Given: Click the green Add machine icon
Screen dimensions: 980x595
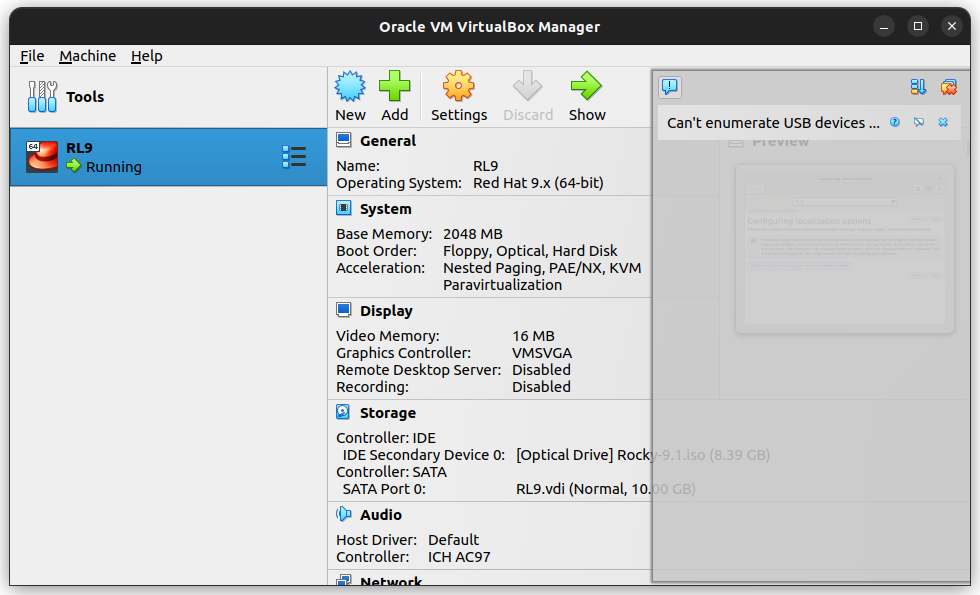Looking at the screenshot, I should [x=394, y=86].
